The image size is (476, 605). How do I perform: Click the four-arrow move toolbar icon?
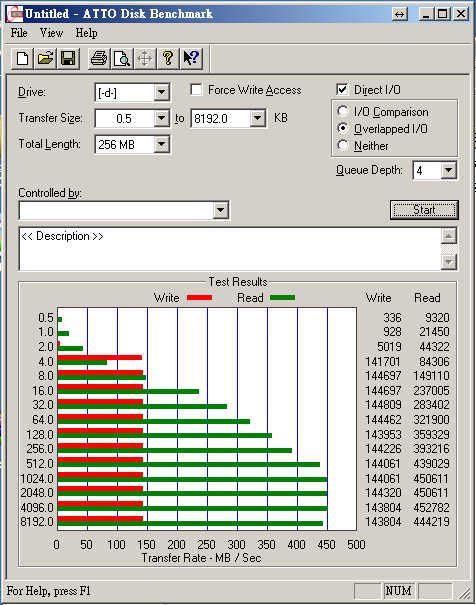click(145, 59)
